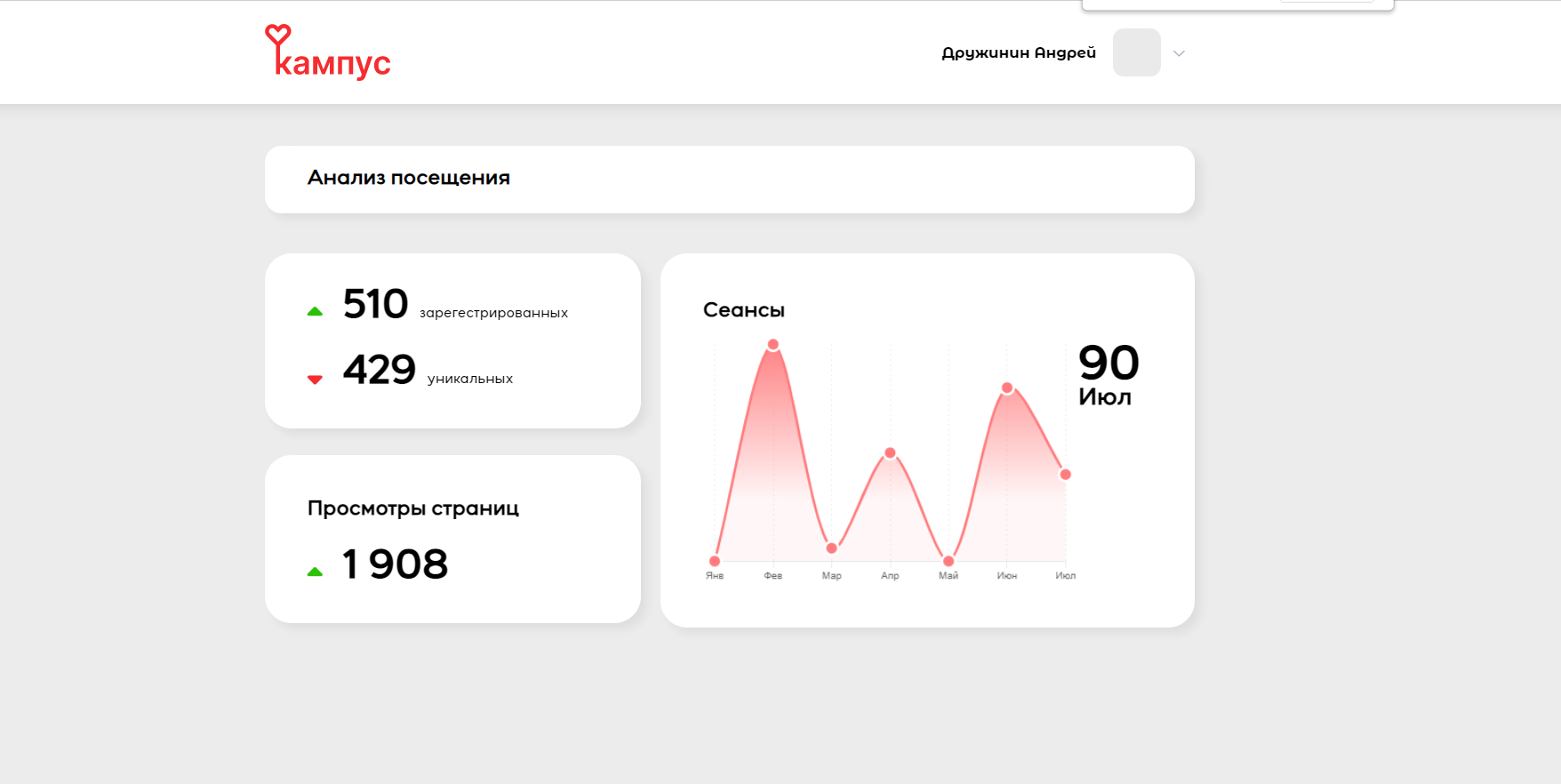This screenshot has width=1561, height=784.
Task: Click the Июн axis label
Action: (x=1007, y=576)
